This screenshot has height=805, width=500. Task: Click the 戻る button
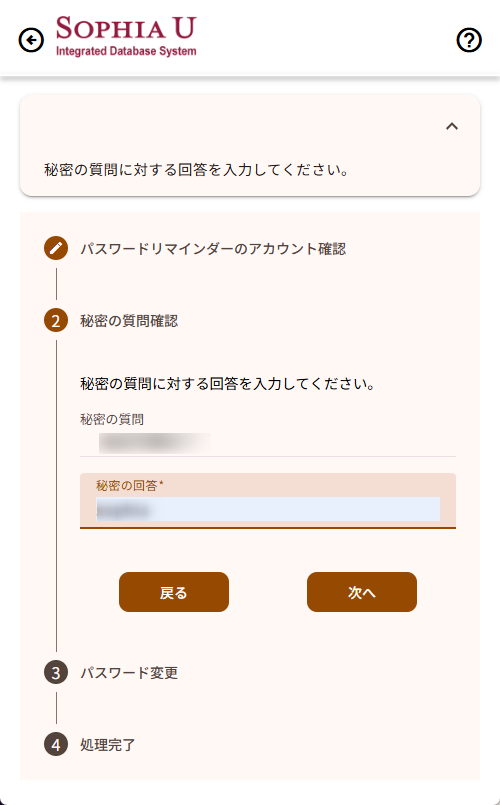click(x=174, y=592)
